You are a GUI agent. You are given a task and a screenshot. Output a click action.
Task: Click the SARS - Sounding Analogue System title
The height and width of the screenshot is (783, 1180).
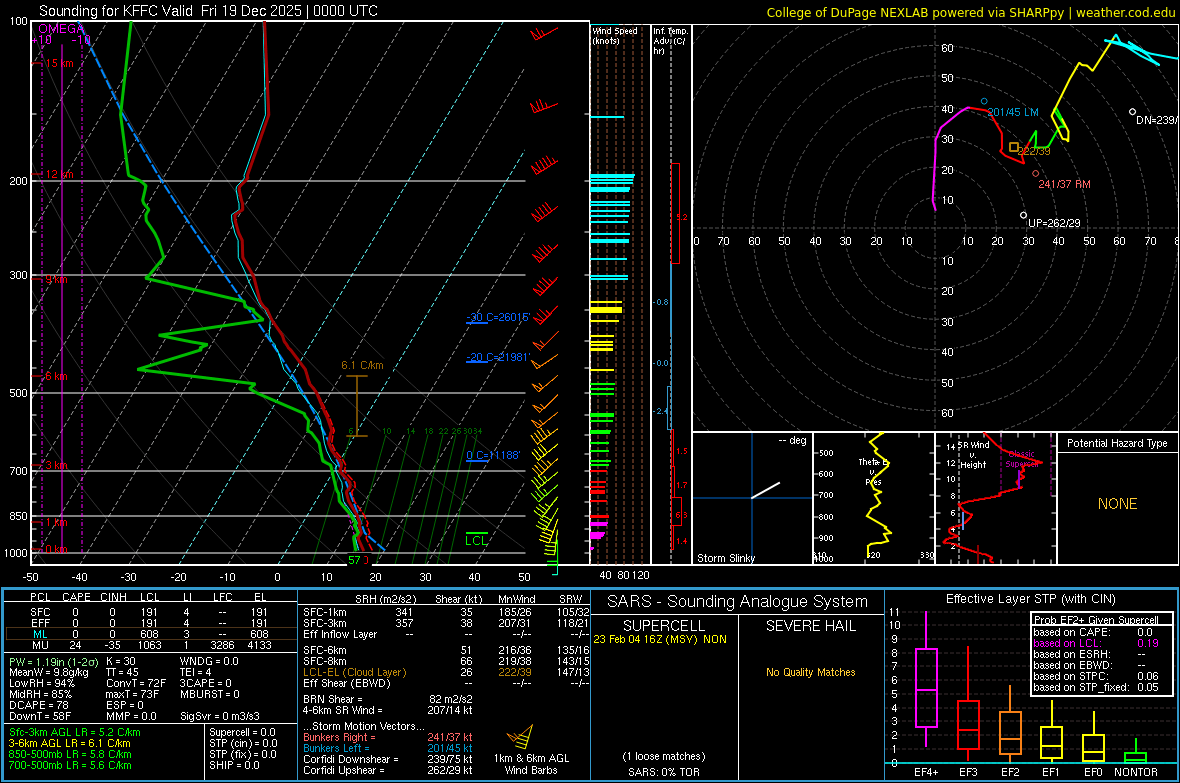click(x=738, y=602)
